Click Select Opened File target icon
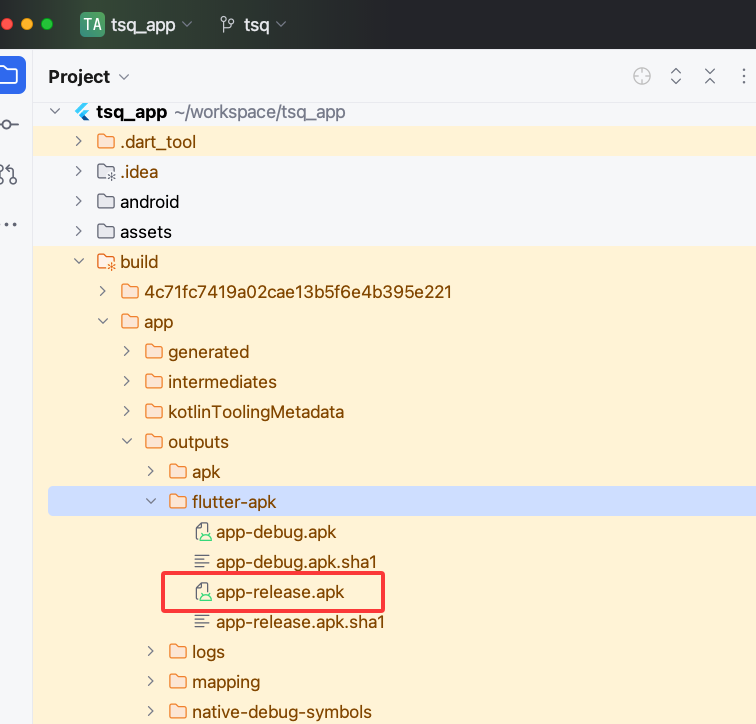756x724 pixels. (642, 77)
